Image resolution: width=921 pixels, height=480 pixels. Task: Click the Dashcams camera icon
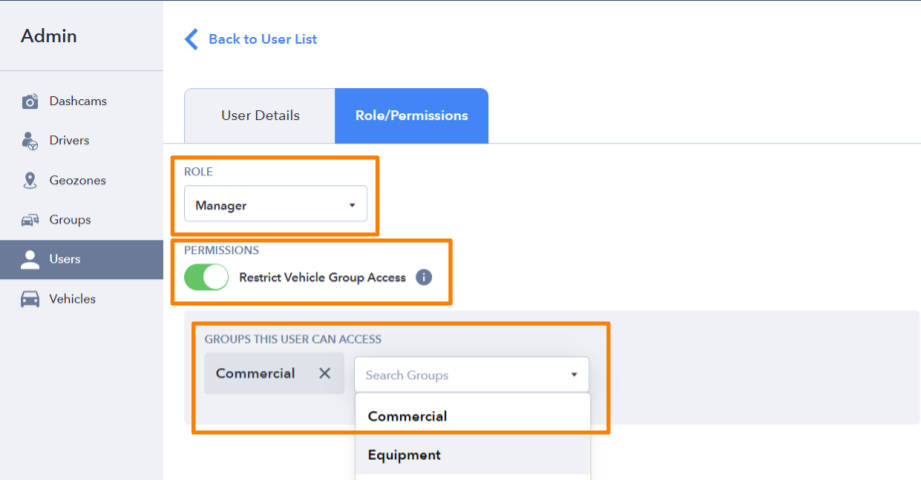30,102
